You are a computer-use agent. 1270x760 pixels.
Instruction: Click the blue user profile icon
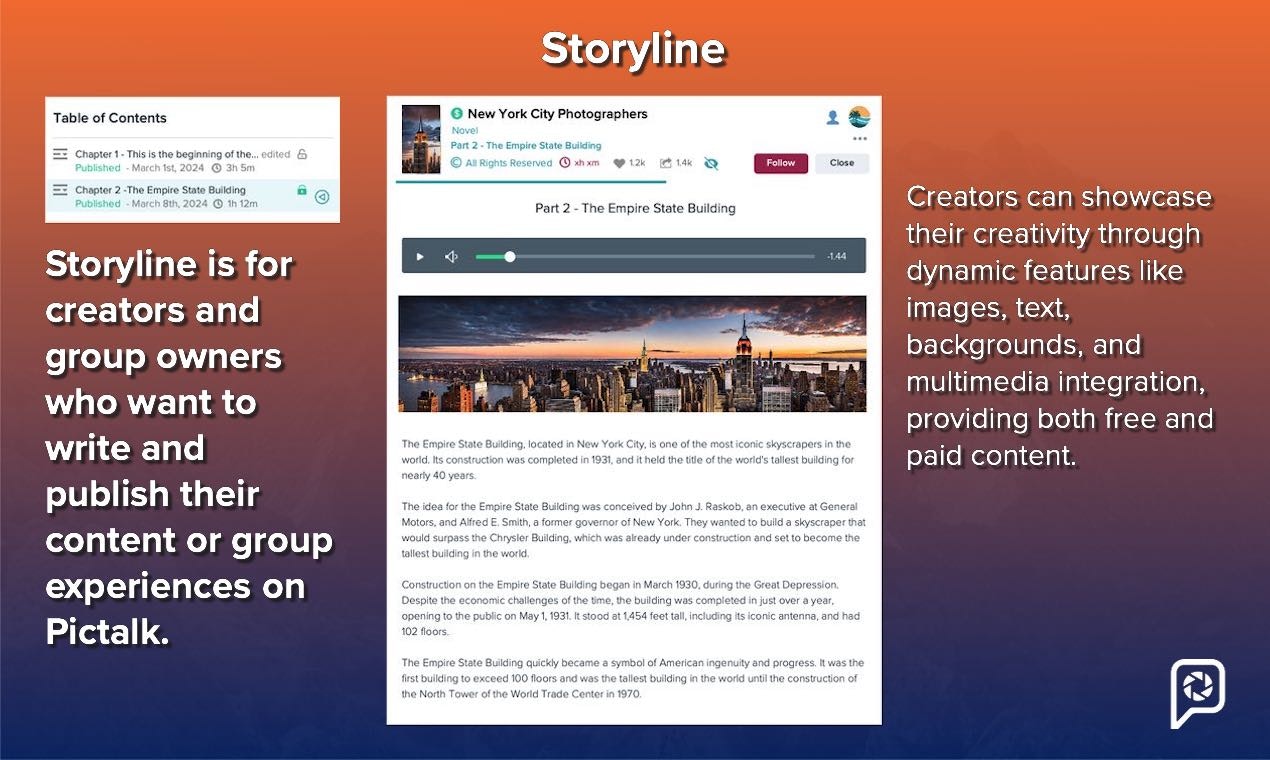(x=832, y=118)
